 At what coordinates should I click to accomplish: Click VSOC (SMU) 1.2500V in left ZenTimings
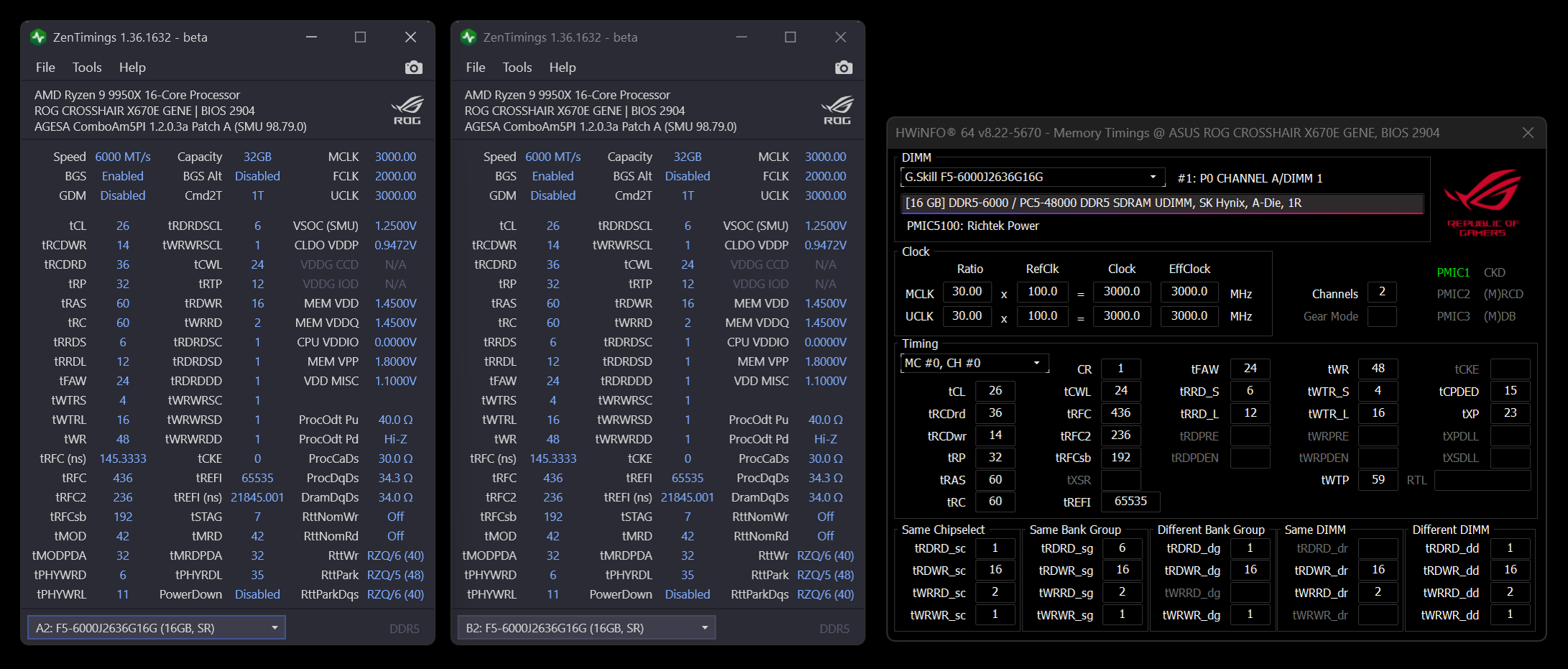395,226
